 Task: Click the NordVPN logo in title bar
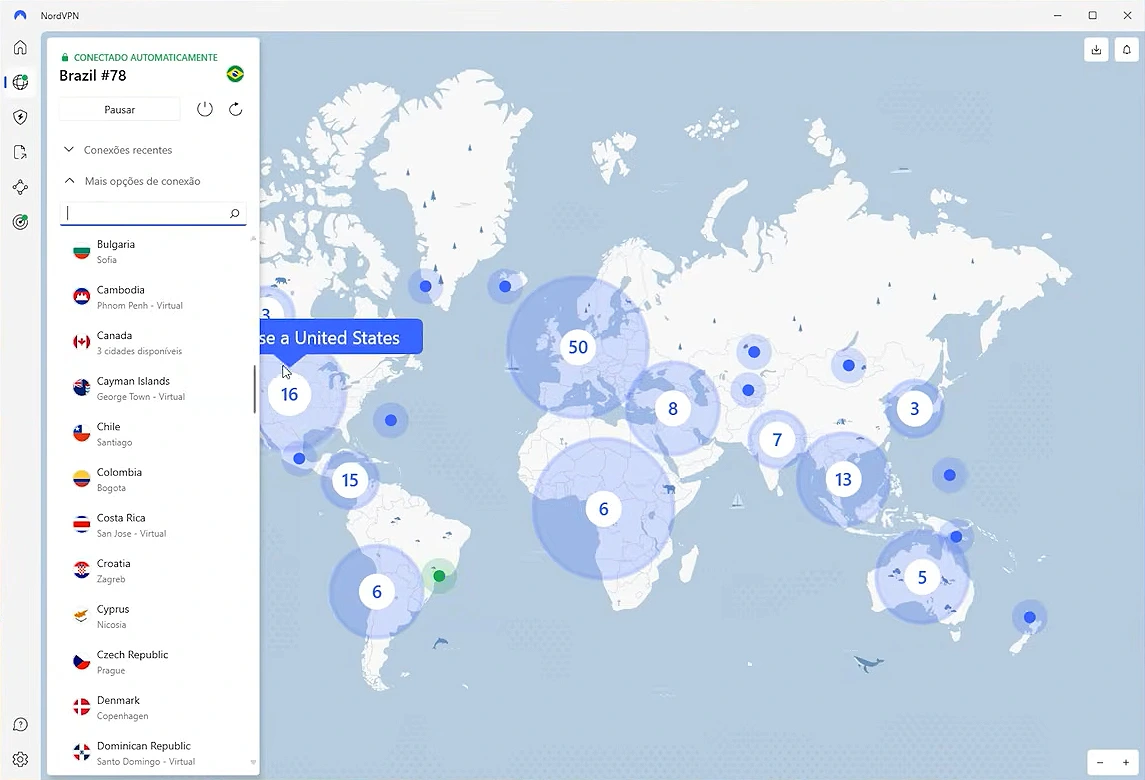point(20,15)
